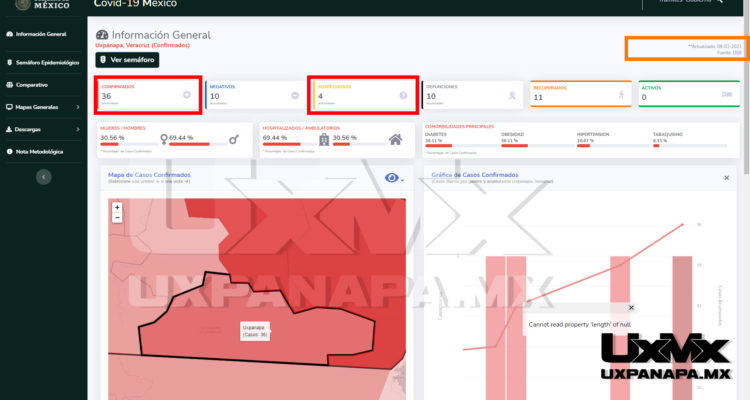Click the Hipertensión comorbidity progress bar
Screen dimensions: 750x400
[x=612, y=145]
